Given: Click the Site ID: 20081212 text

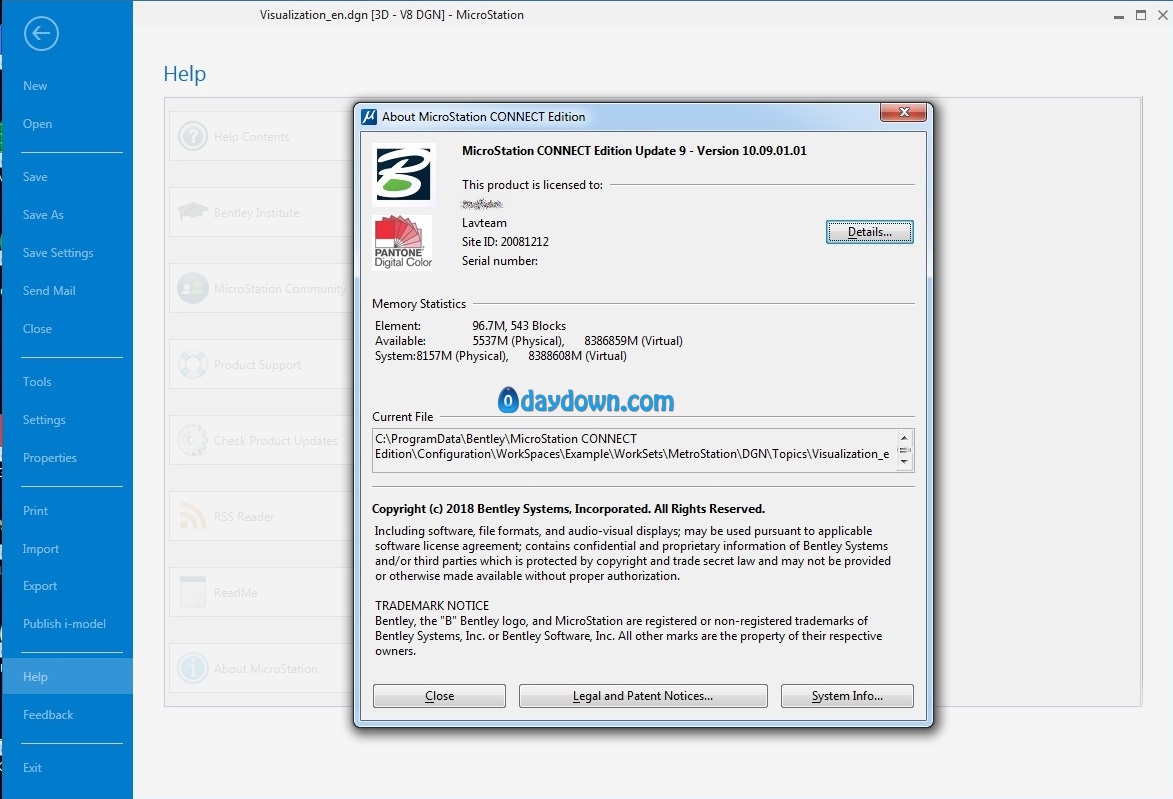Looking at the screenshot, I should (x=505, y=242).
